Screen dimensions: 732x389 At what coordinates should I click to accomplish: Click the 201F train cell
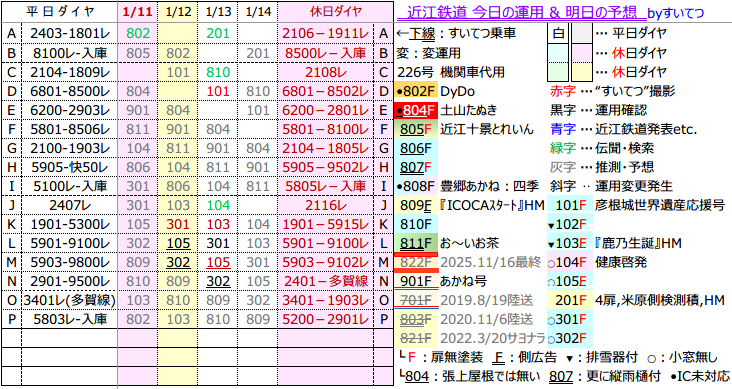tap(570, 300)
